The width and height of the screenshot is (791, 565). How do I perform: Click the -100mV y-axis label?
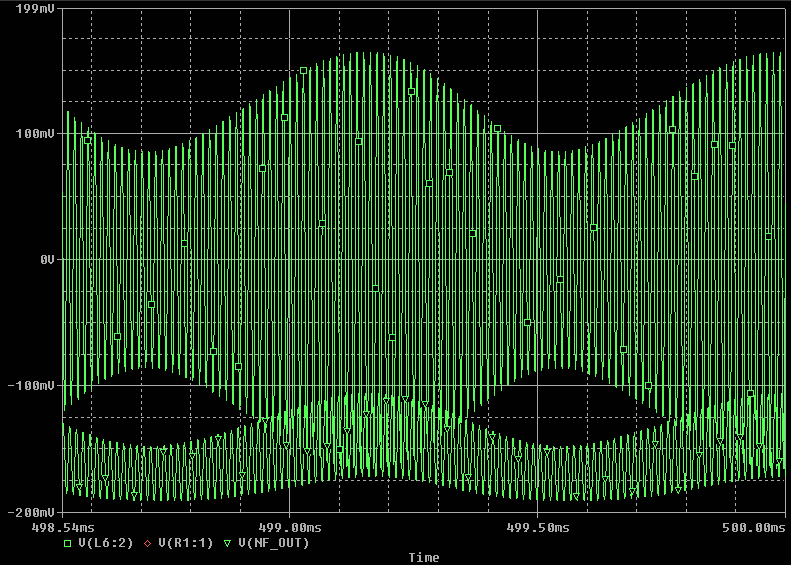[x=31, y=385]
